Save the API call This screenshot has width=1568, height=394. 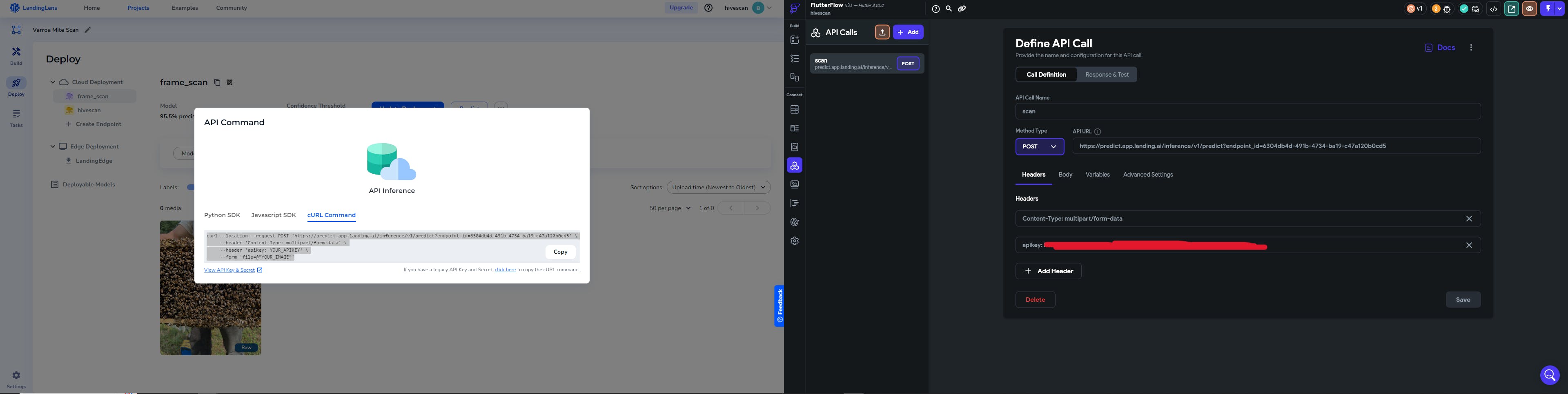tap(1463, 300)
